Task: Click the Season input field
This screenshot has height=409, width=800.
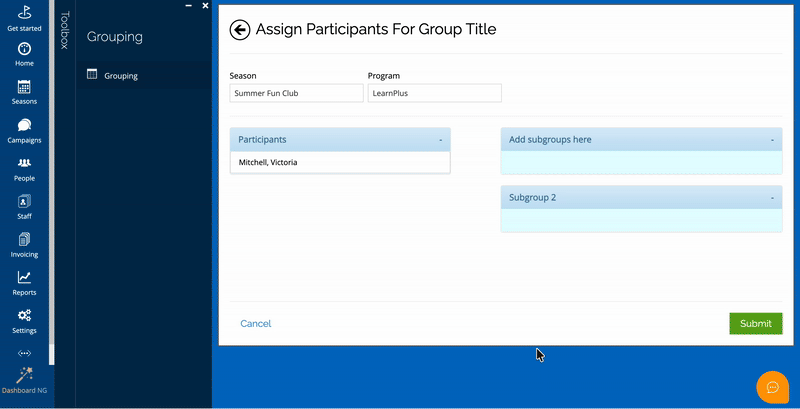Action: pos(296,93)
